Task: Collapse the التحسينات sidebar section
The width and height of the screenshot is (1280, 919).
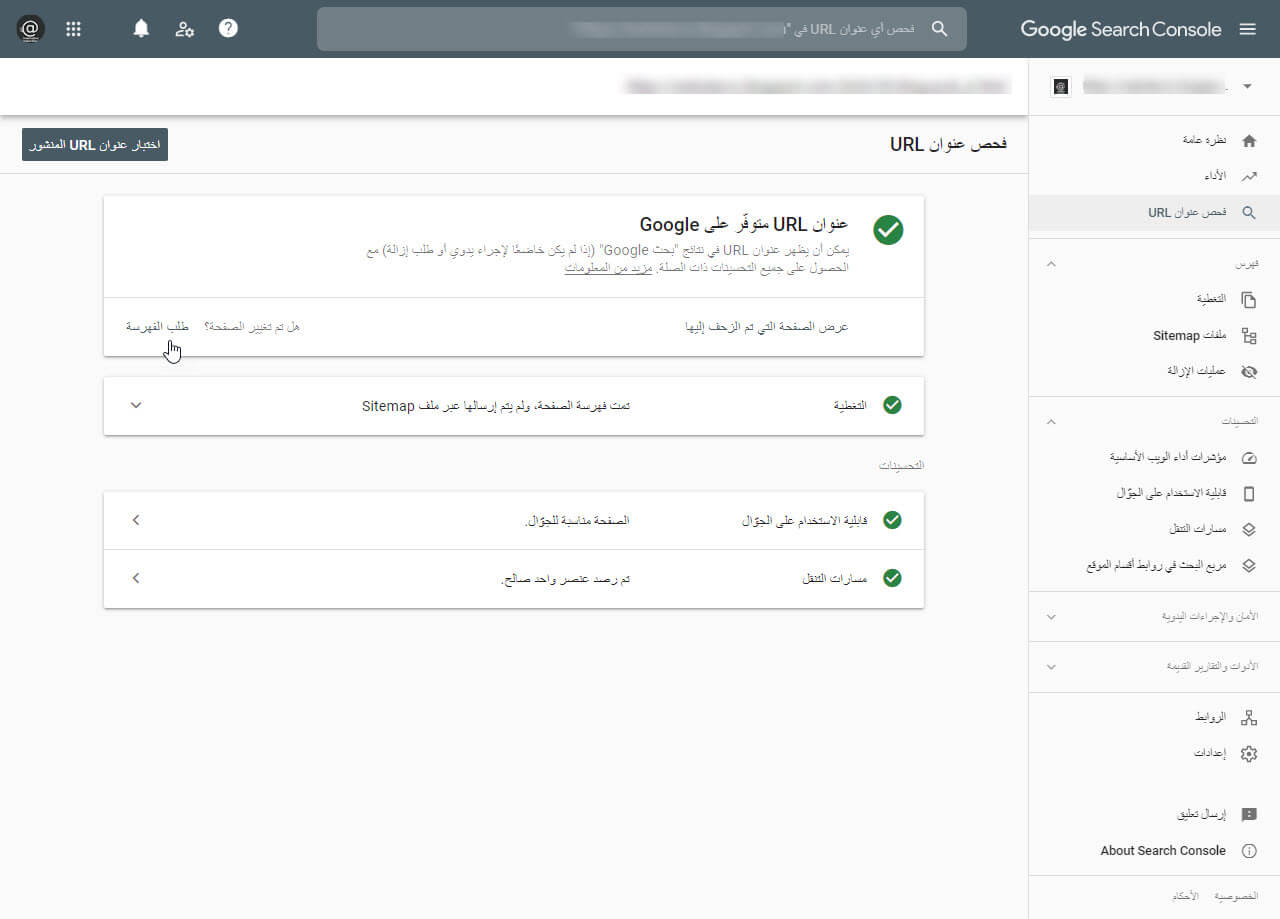Action: click(x=1050, y=422)
